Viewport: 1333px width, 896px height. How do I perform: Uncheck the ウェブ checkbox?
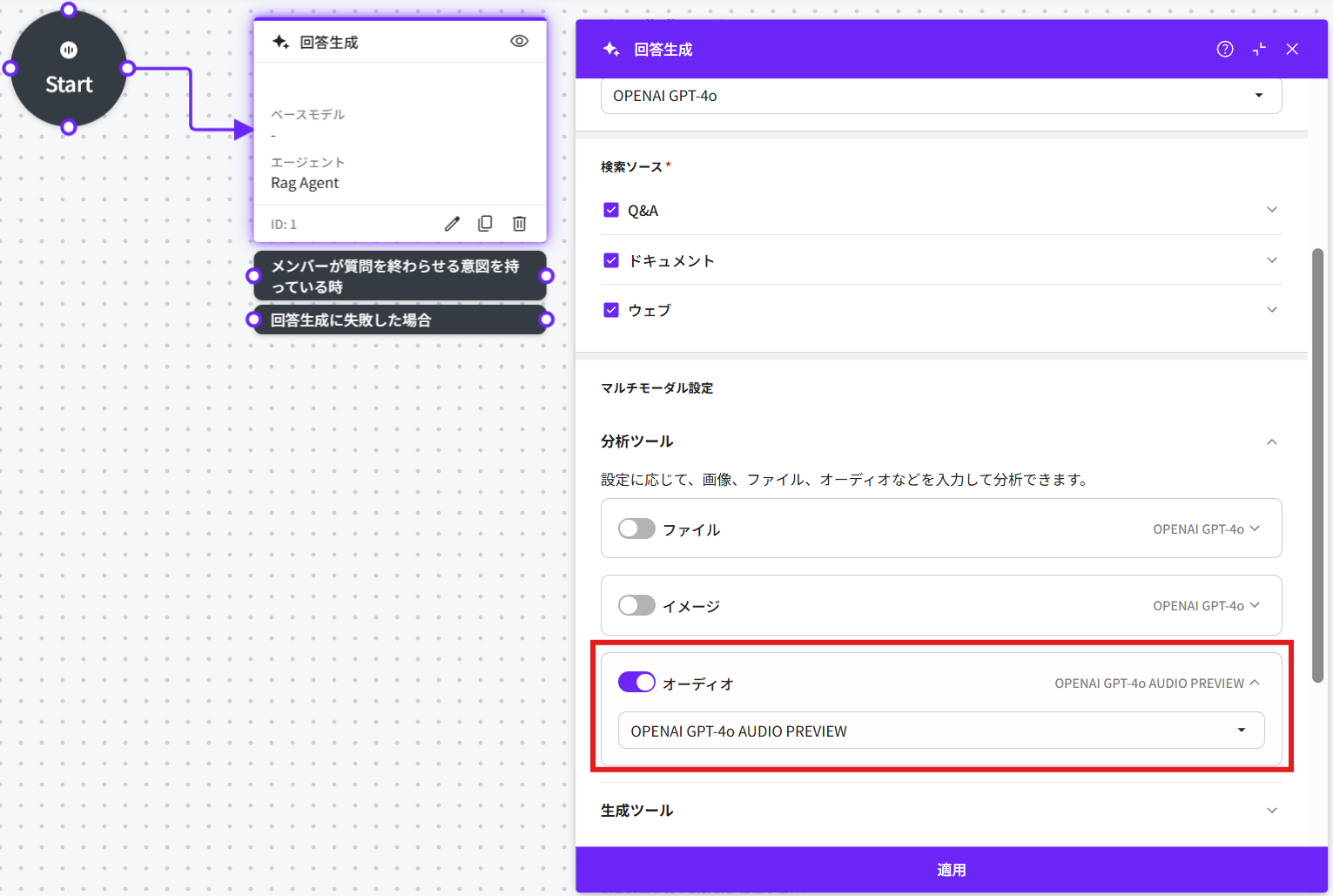coord(611,310)
